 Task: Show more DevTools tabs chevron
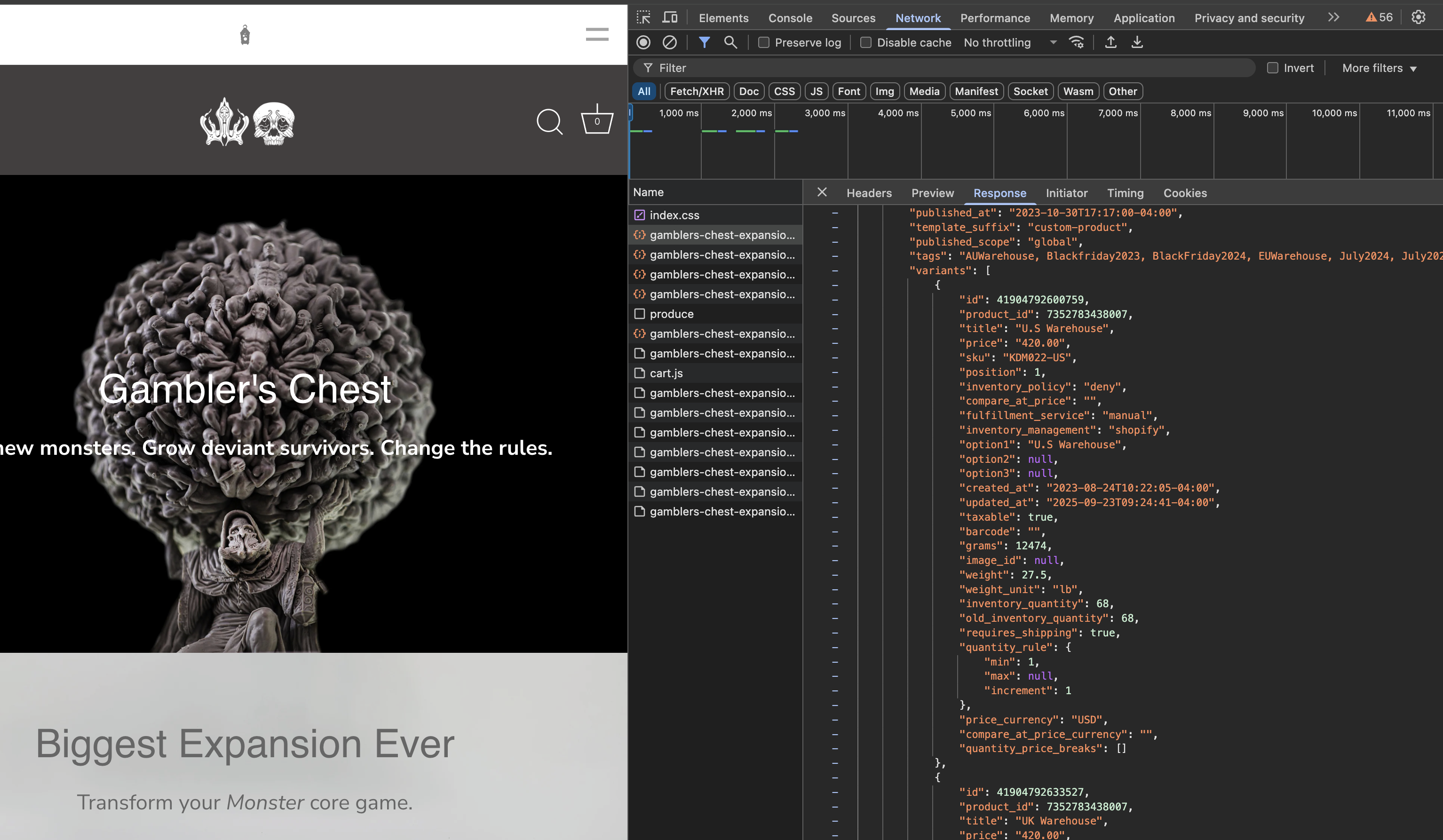click(1333, 18)
